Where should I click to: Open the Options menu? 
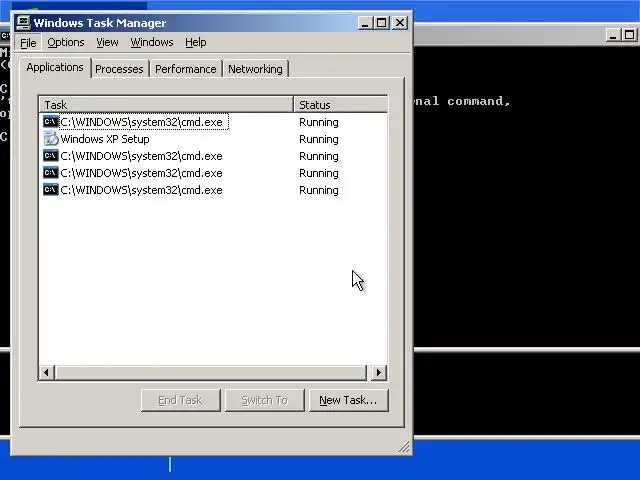coord(66,42)
